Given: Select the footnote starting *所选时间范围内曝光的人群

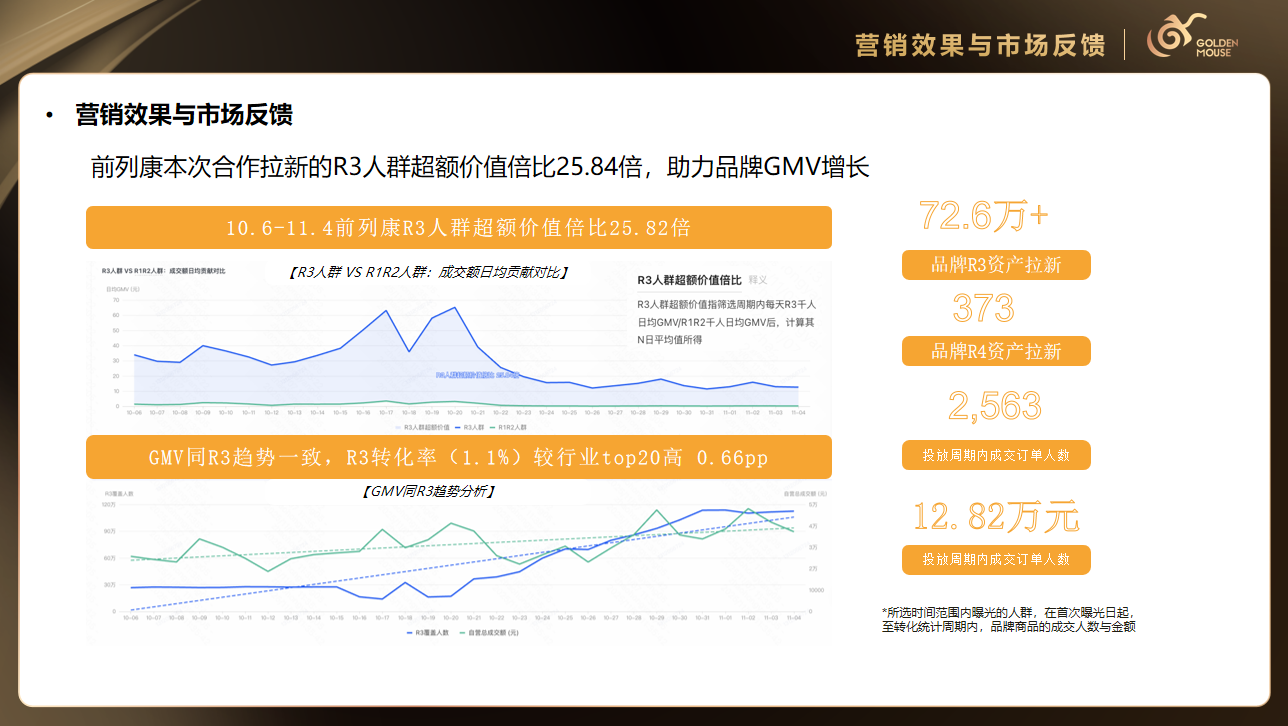Looking at the screenshot, I should (x=1008, y=619).
